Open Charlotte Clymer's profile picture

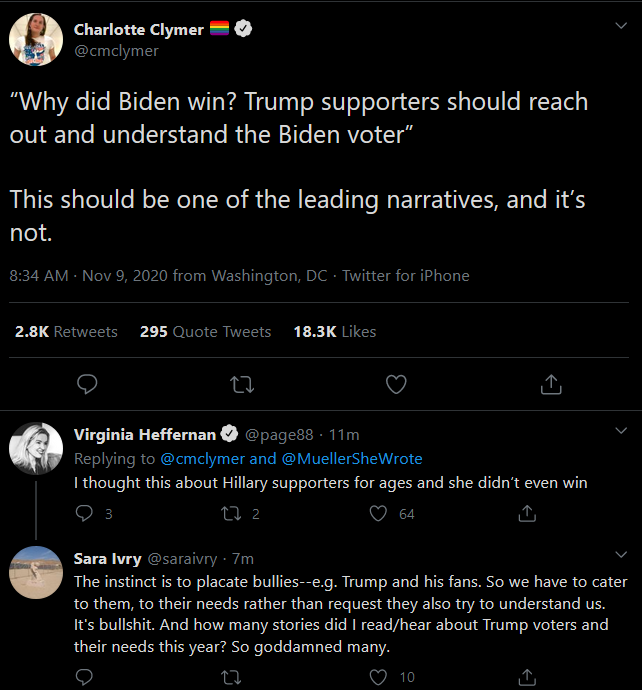(x=36, y=40)
